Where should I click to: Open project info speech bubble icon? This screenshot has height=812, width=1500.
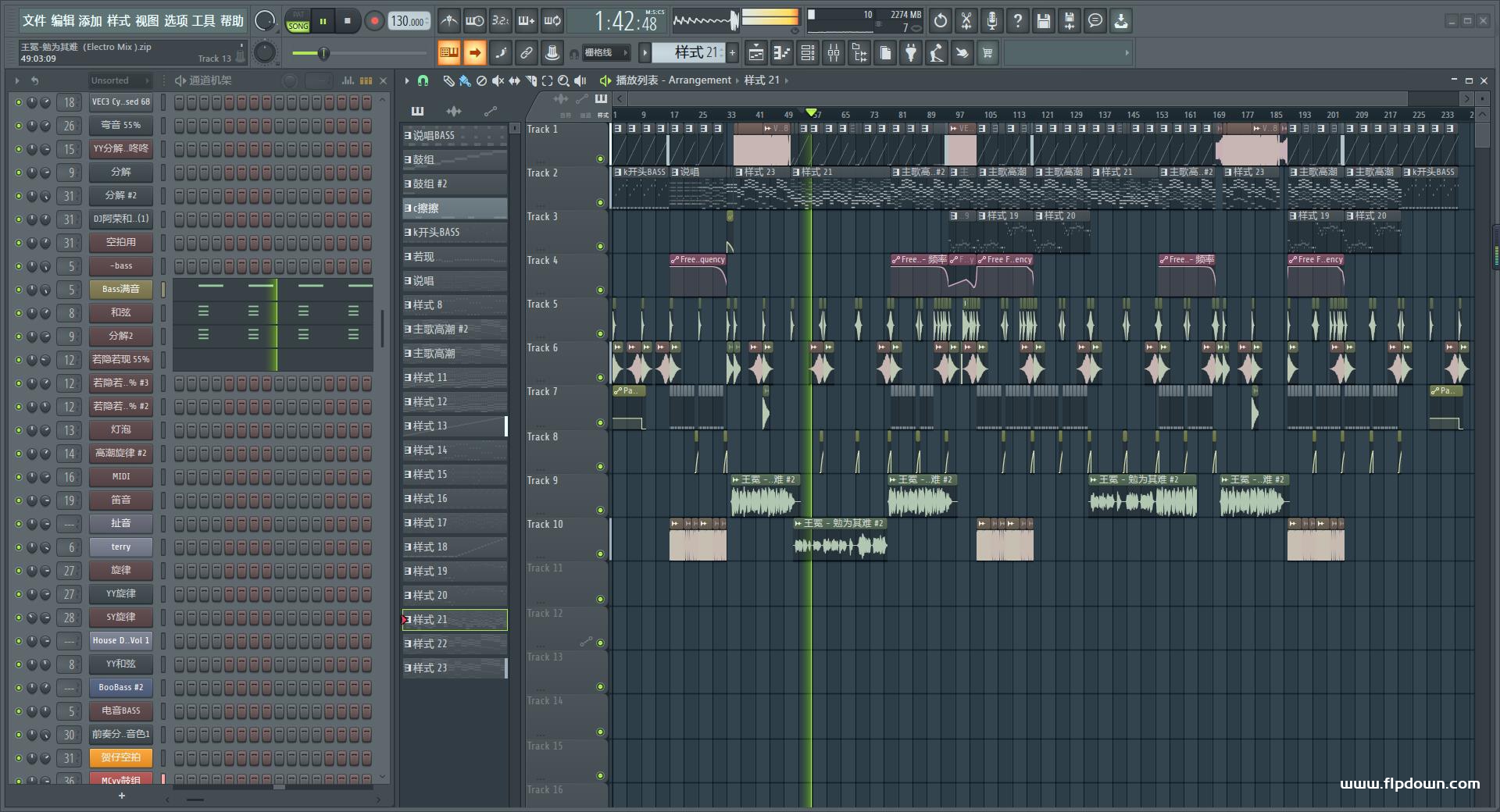tap(1095, 21)
